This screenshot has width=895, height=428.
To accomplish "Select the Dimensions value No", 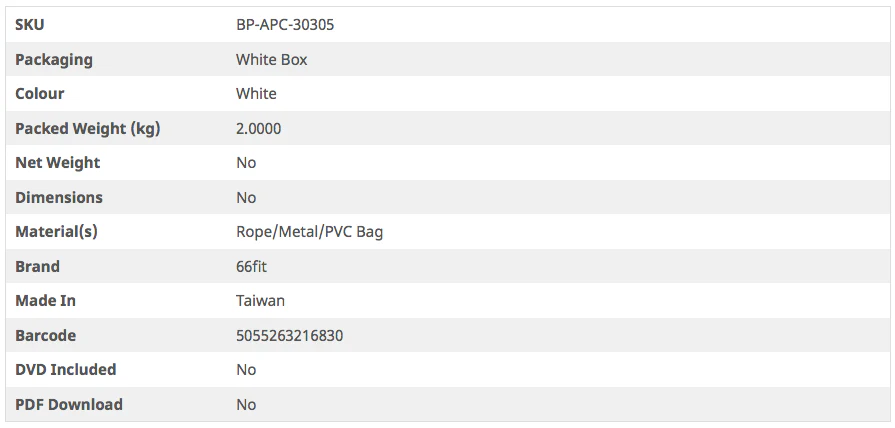I will [246, 198].
